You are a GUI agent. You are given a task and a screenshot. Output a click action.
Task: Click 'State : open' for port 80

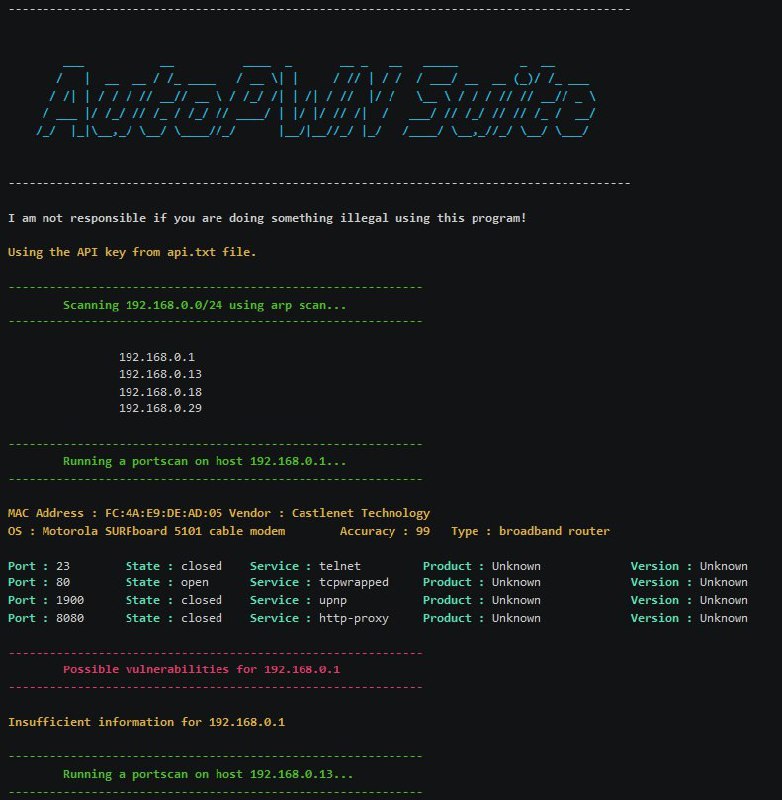[167, 582]
